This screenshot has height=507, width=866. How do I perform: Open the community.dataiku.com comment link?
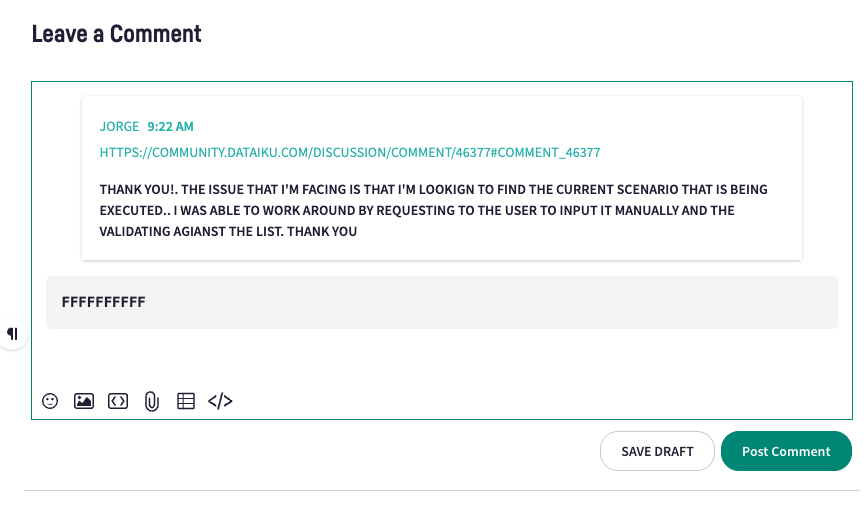(349, 153)
